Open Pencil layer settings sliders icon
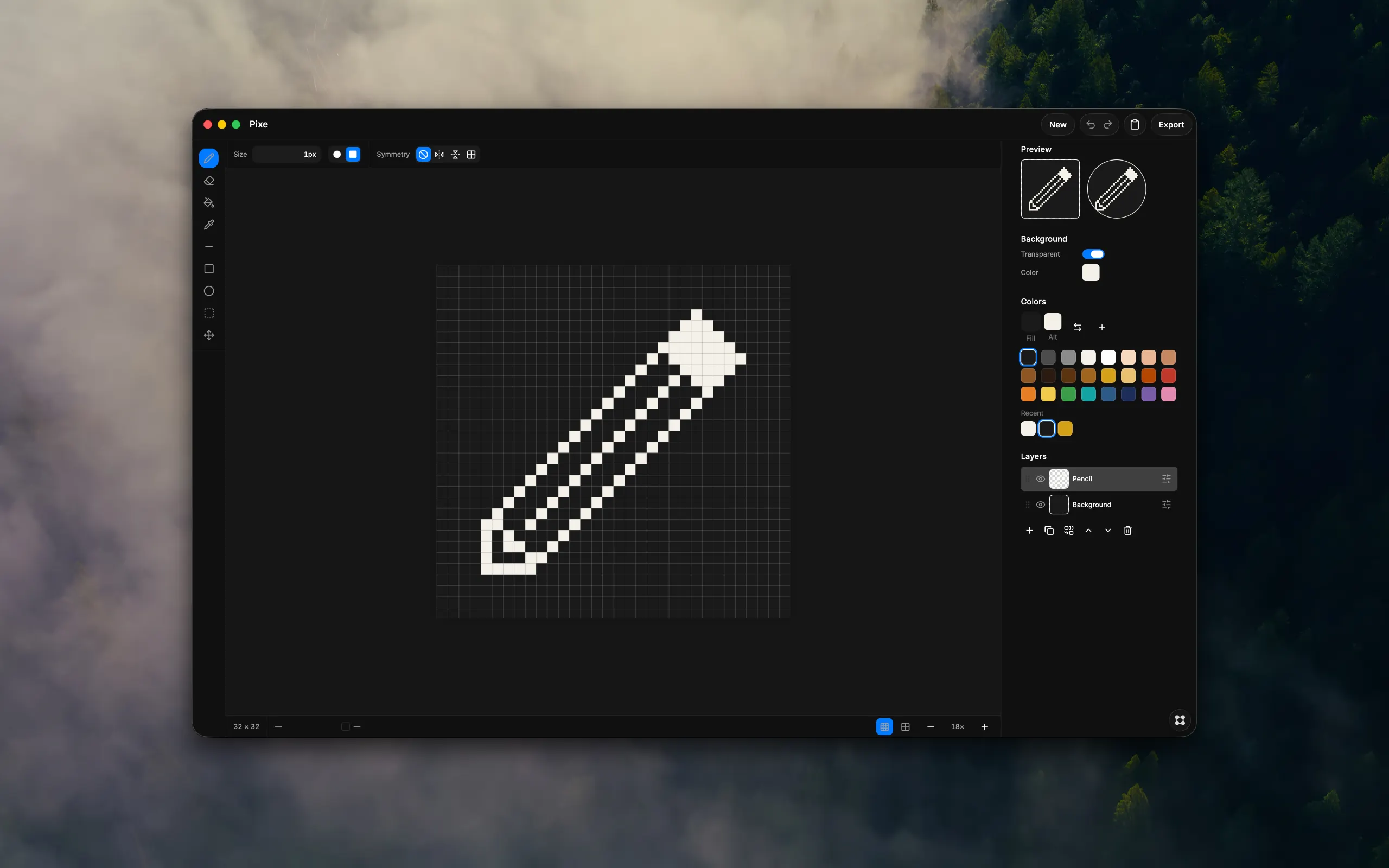This screenshot has height=868, width=1389. click(1165, 479)
